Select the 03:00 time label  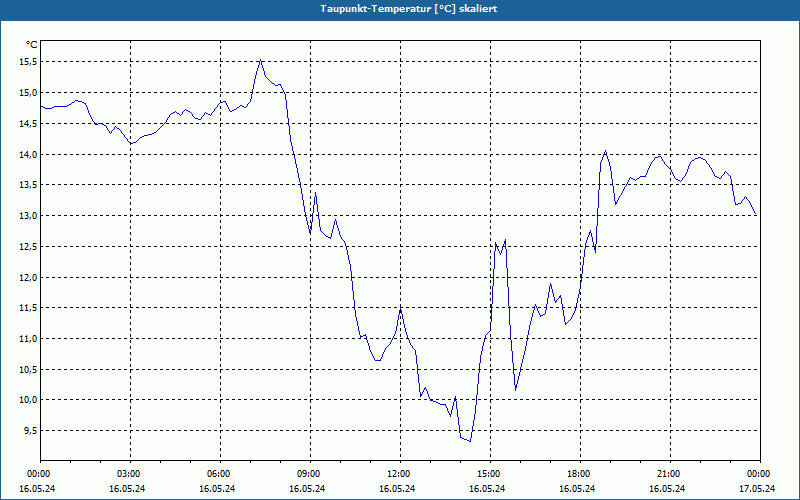point(127,474)
